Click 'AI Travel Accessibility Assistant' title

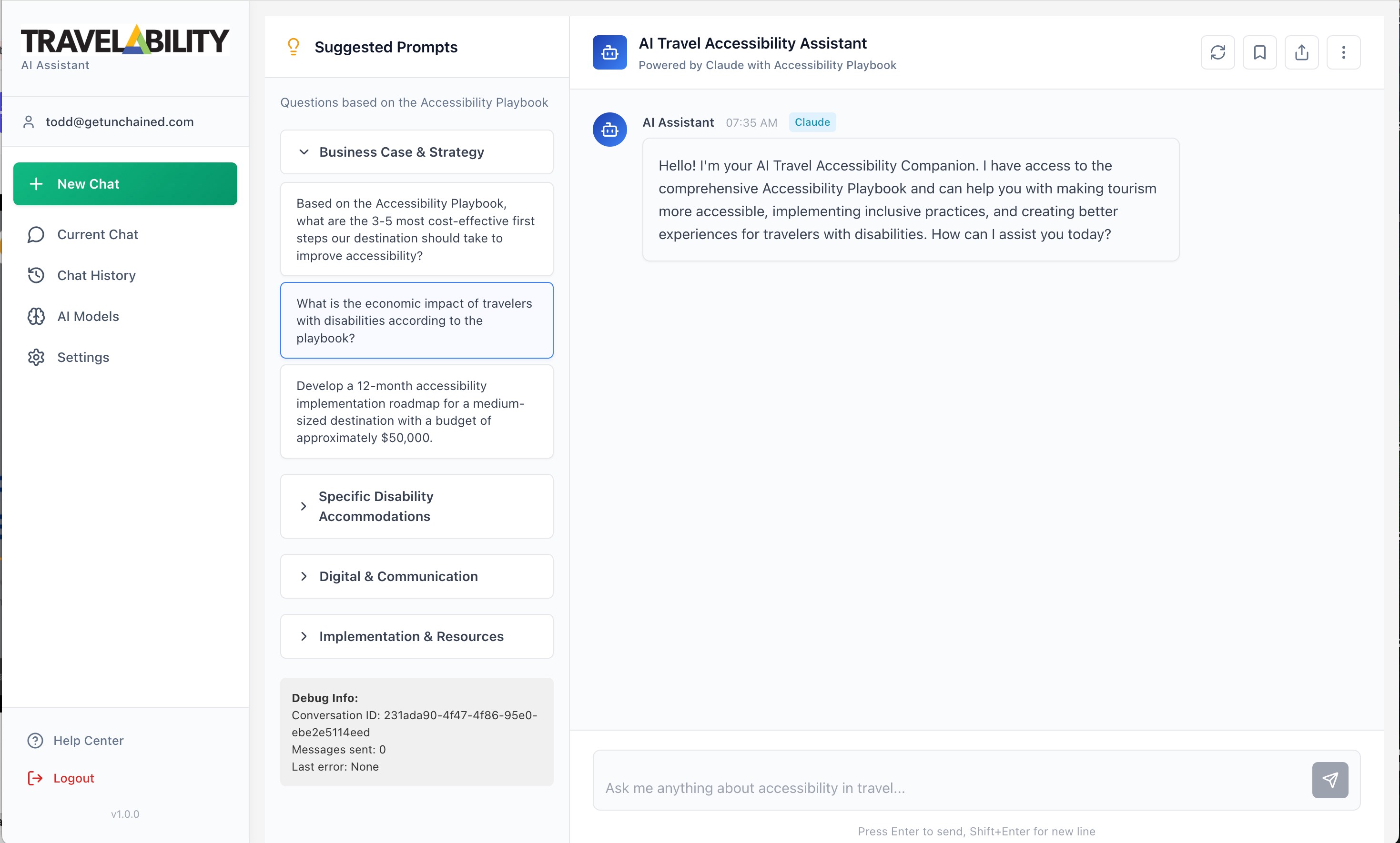click(x=753, y=43)
